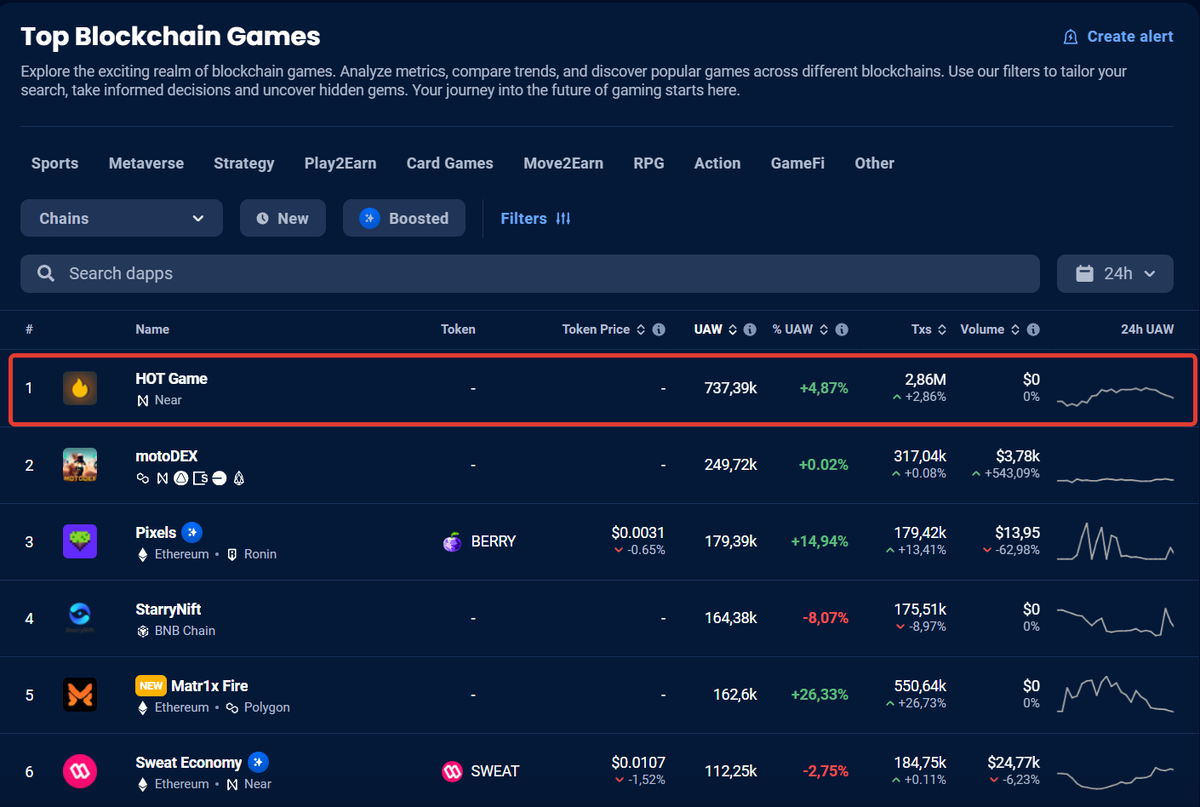
Task: Click the $0.0031 token price
Action: click(638, 533)
